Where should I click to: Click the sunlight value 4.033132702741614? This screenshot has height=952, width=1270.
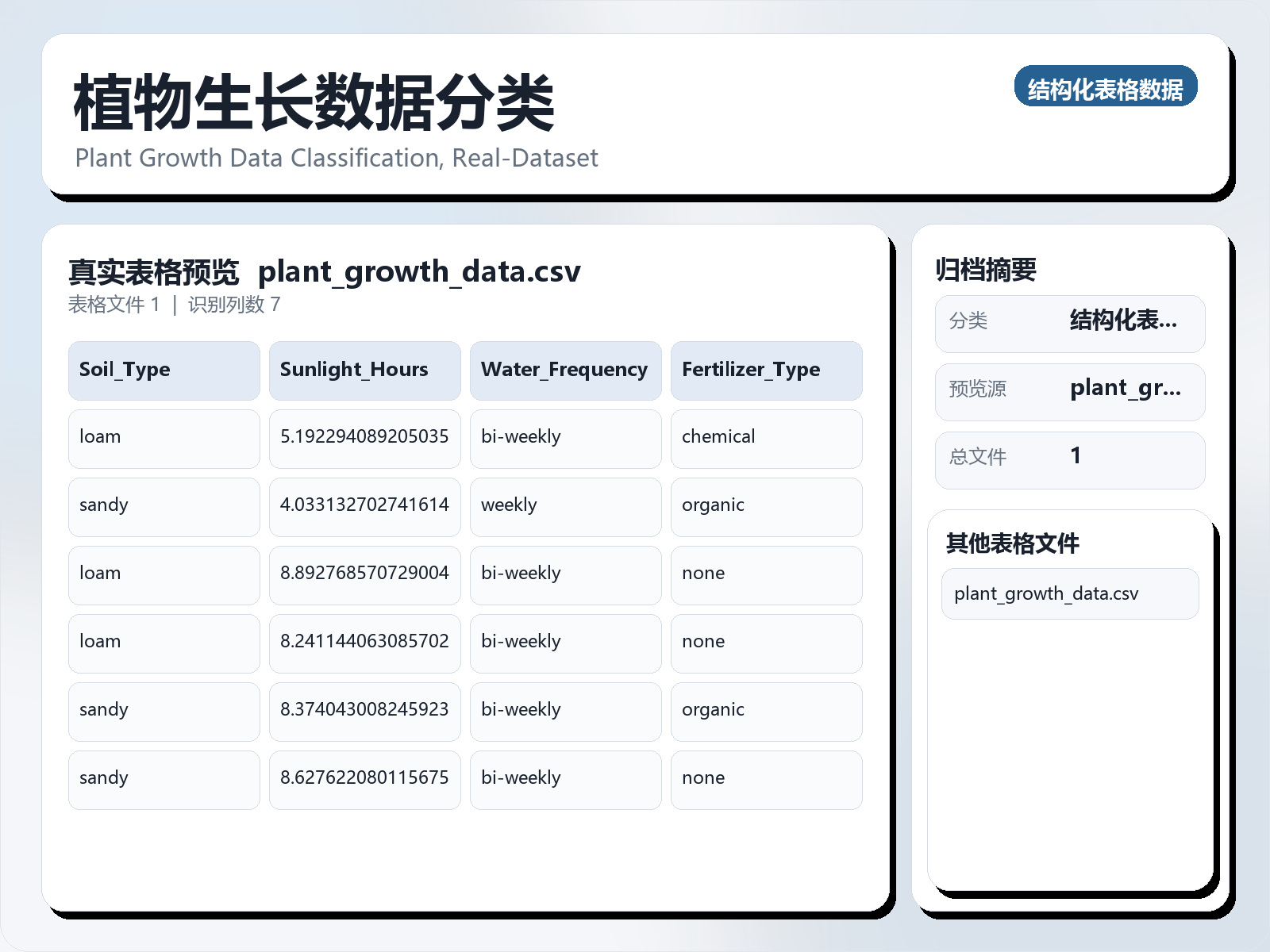364,505
